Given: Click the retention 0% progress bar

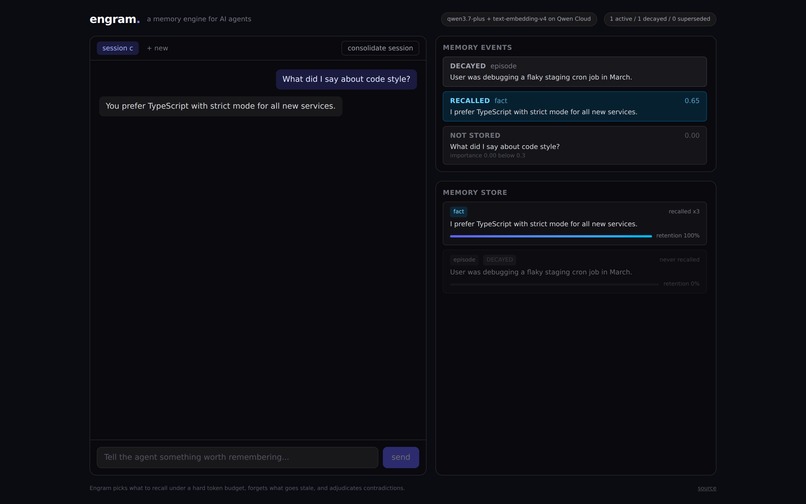Looking at the screenshot, I should click(x=554, y=284).
